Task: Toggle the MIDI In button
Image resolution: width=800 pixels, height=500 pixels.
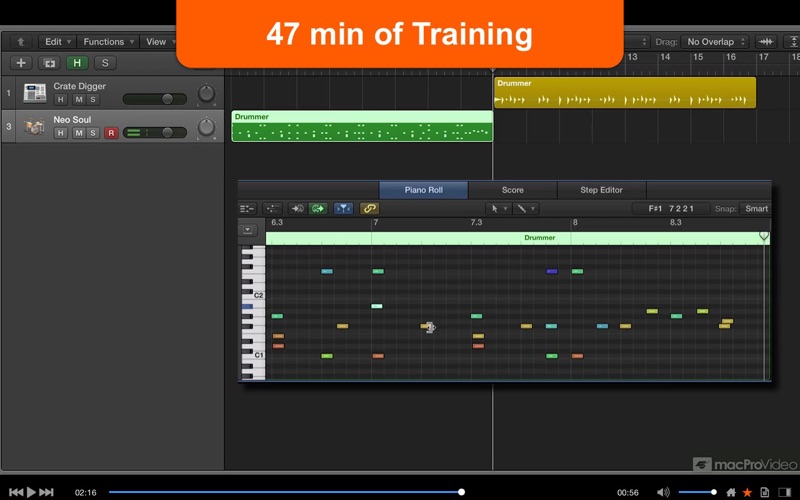Action: pos(296,209)
